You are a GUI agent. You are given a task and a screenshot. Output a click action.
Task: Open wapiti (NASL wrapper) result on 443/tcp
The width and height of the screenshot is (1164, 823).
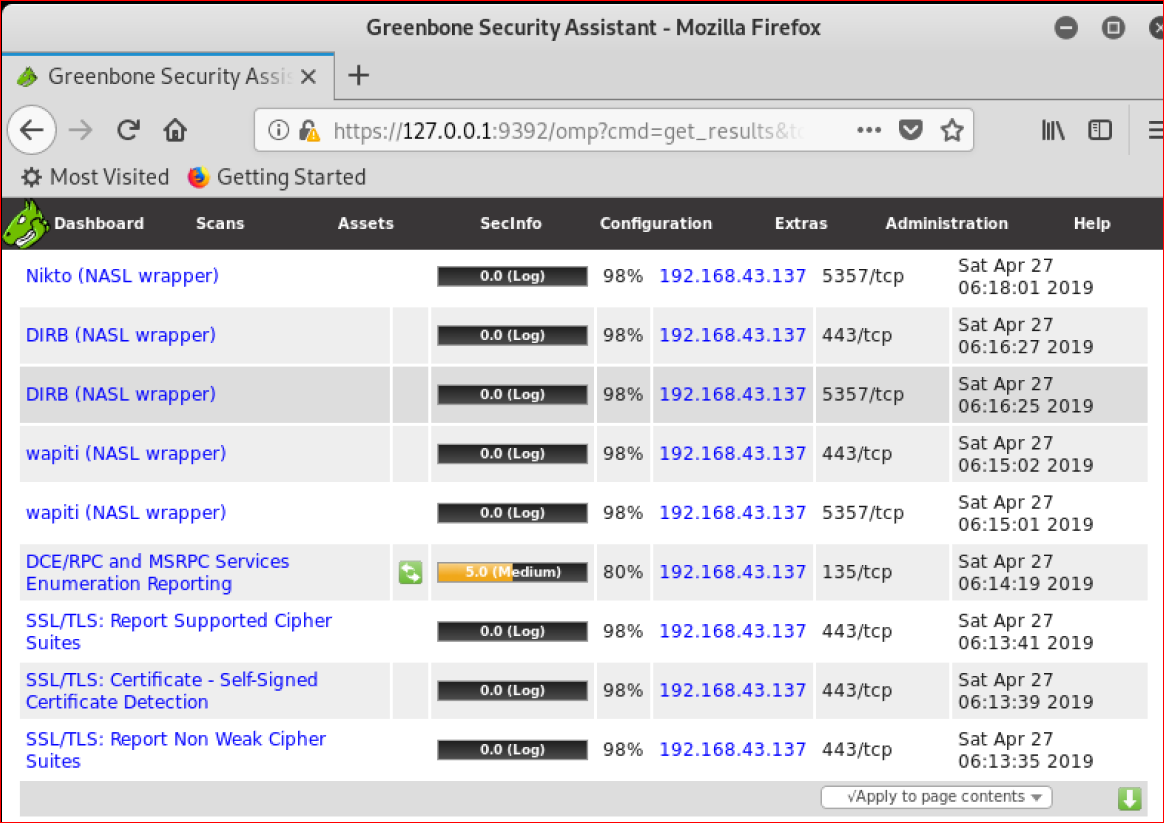click(x=126, y=453)
